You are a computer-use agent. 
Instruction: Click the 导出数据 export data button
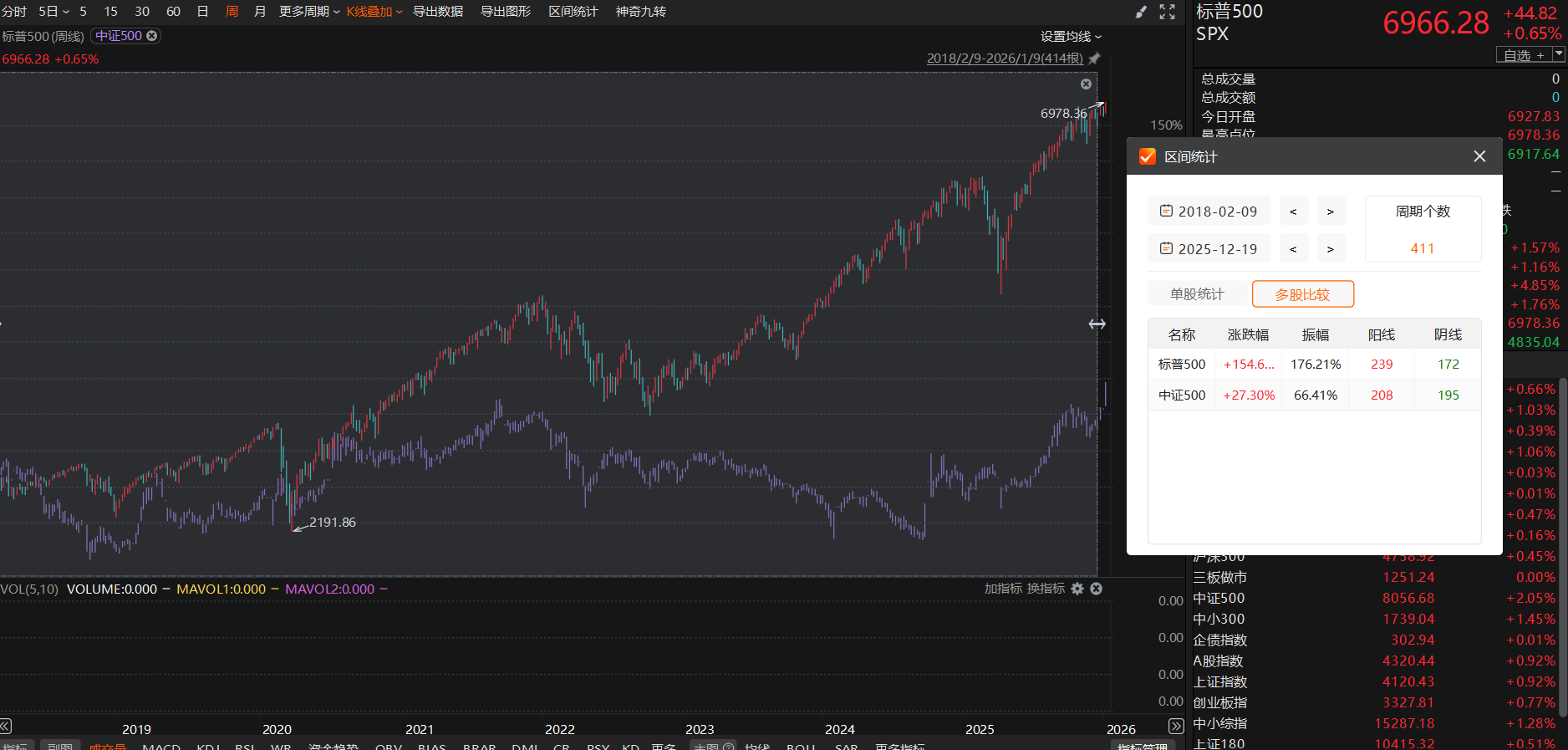(438, 12)
